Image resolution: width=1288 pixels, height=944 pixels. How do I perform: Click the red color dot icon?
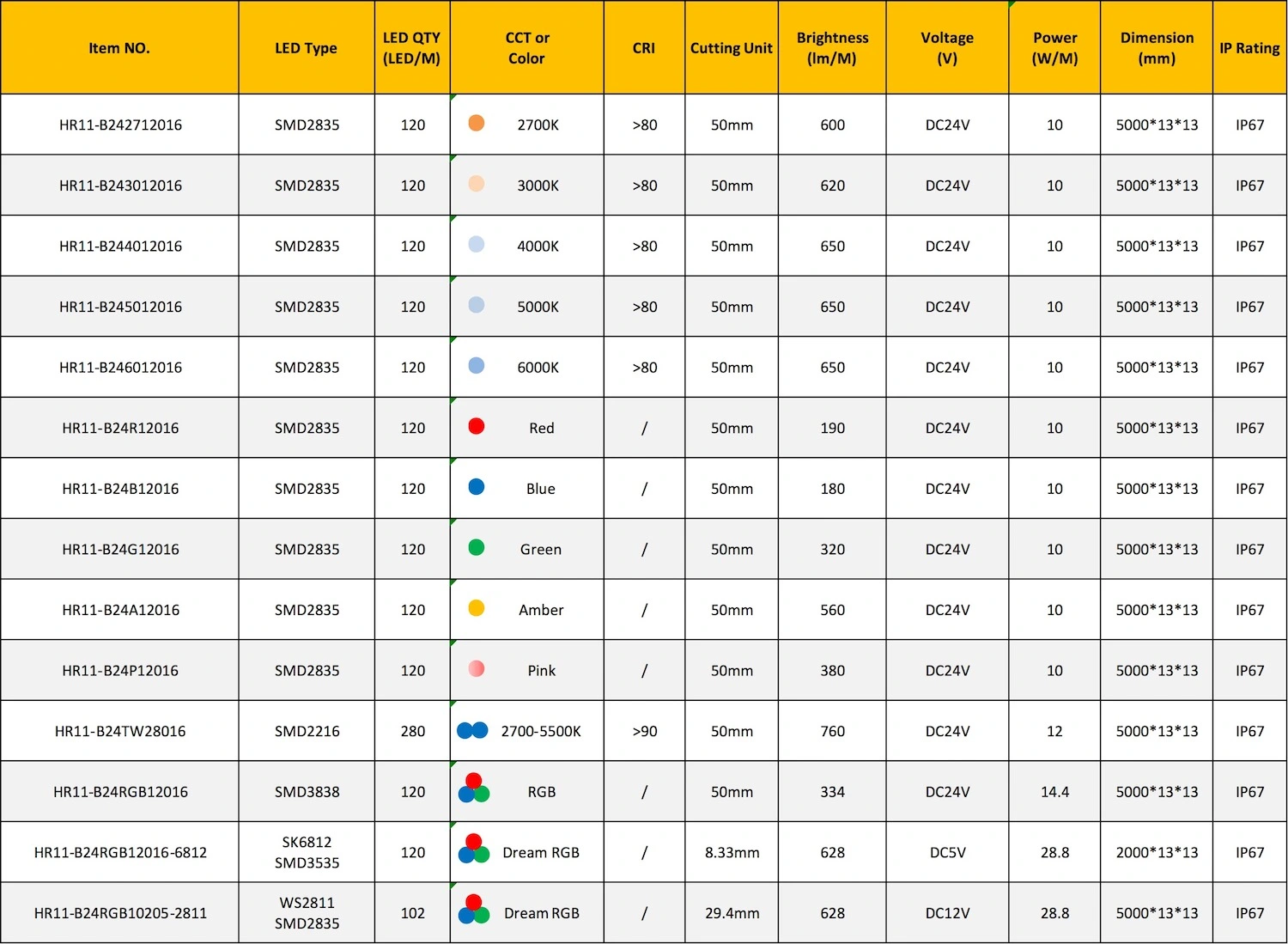(x=477, y=426)
